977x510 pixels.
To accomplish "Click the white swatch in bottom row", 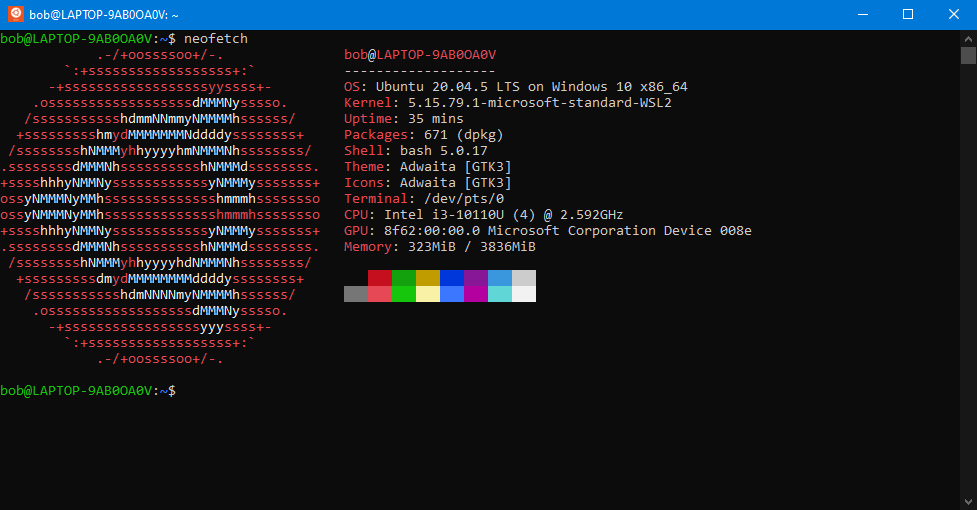I will [x=524, y=294].
